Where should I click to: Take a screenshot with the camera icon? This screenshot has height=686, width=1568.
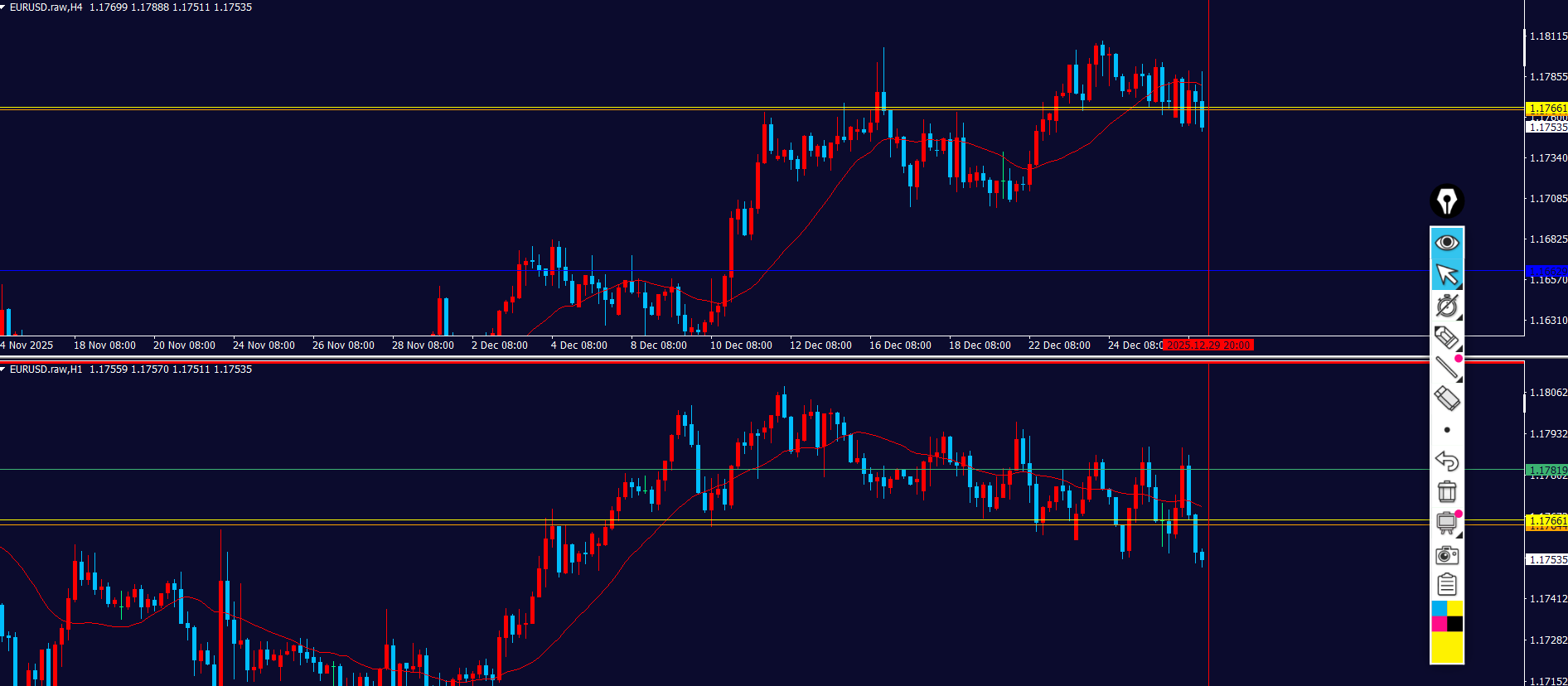1447,554
